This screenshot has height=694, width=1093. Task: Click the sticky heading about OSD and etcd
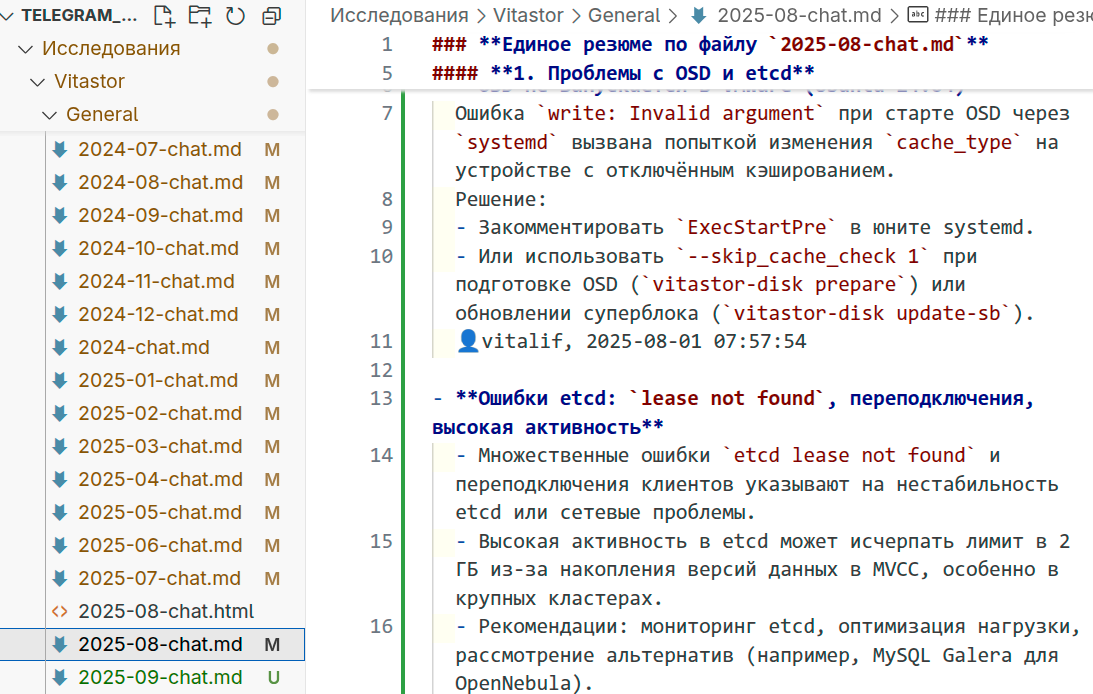coord(622,73)
